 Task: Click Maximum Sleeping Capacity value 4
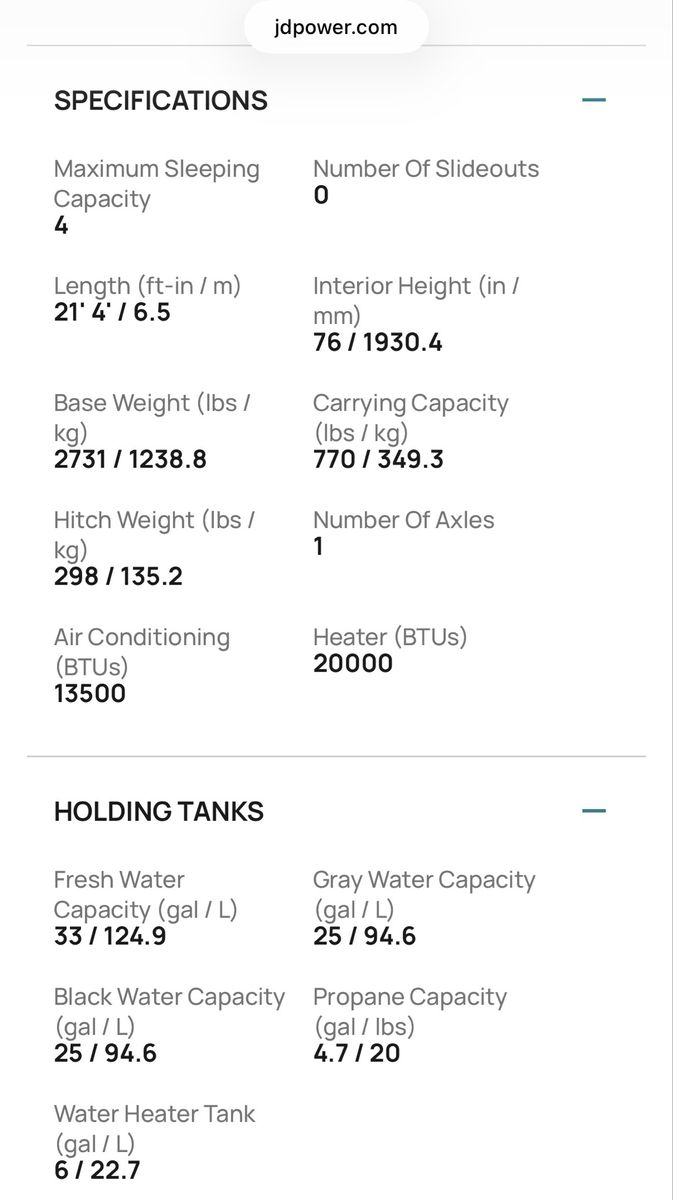point(61,226)
